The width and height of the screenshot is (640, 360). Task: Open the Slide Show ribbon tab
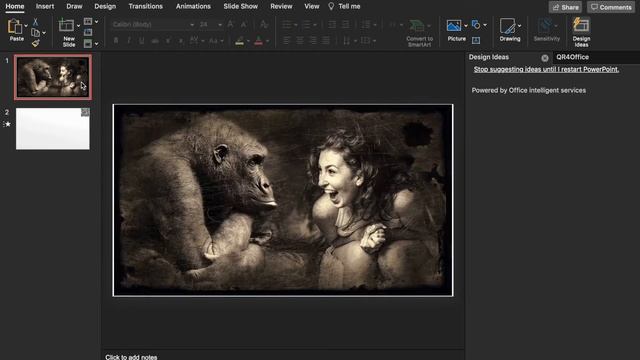(240, 6)
